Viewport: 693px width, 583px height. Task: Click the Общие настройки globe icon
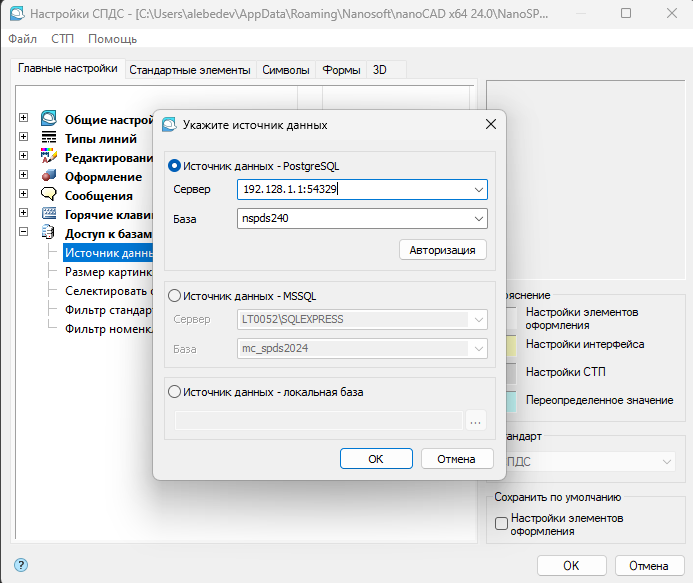[x=48, y=120]
